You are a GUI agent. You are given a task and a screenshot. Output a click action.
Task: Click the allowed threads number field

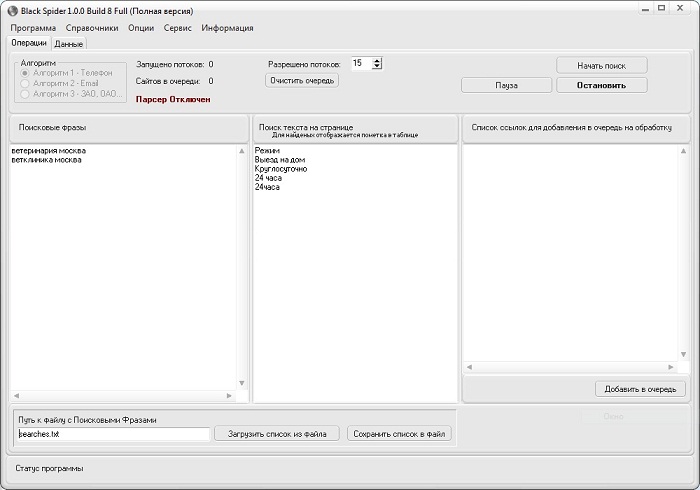point(361,63)
